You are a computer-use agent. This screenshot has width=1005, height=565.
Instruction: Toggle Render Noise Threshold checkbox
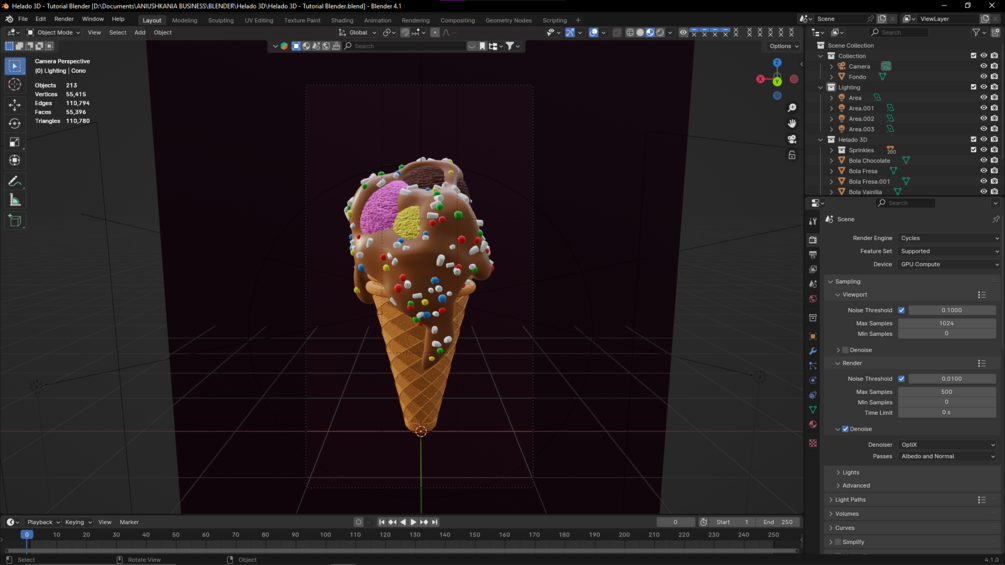tap(901, 379)
